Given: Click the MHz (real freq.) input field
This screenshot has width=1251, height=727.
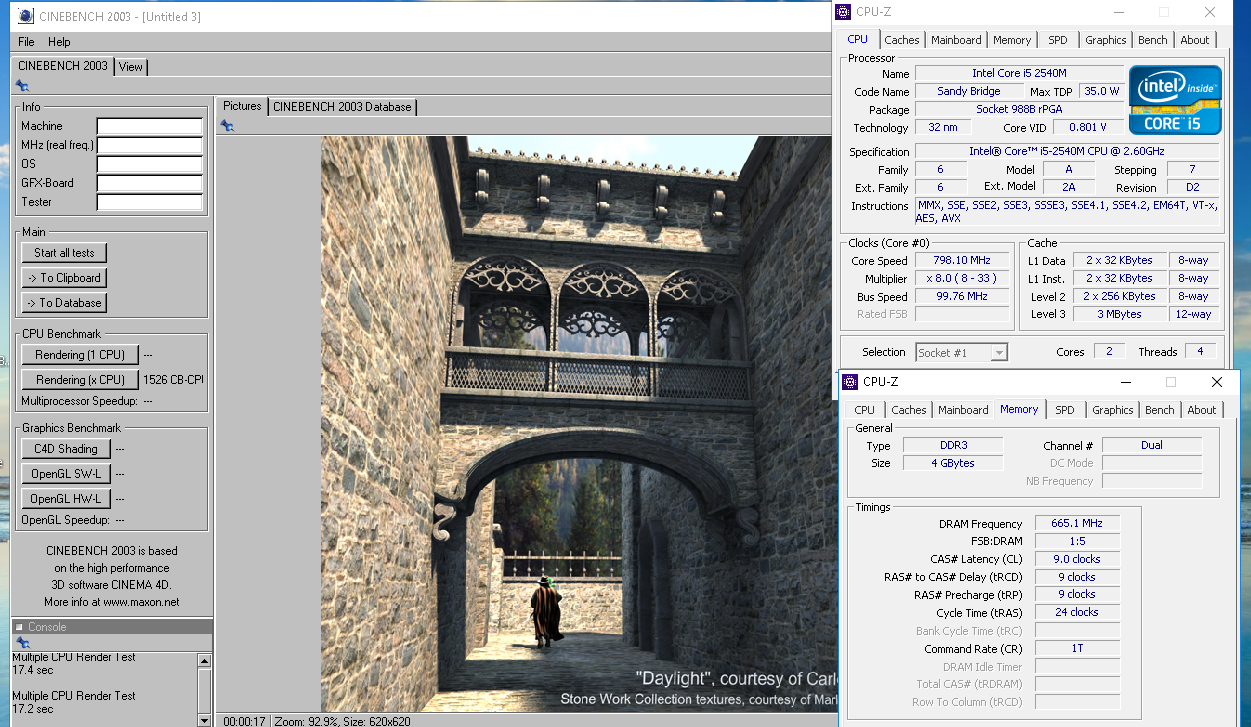Looking at the screenshot, I should pos(150,145).
